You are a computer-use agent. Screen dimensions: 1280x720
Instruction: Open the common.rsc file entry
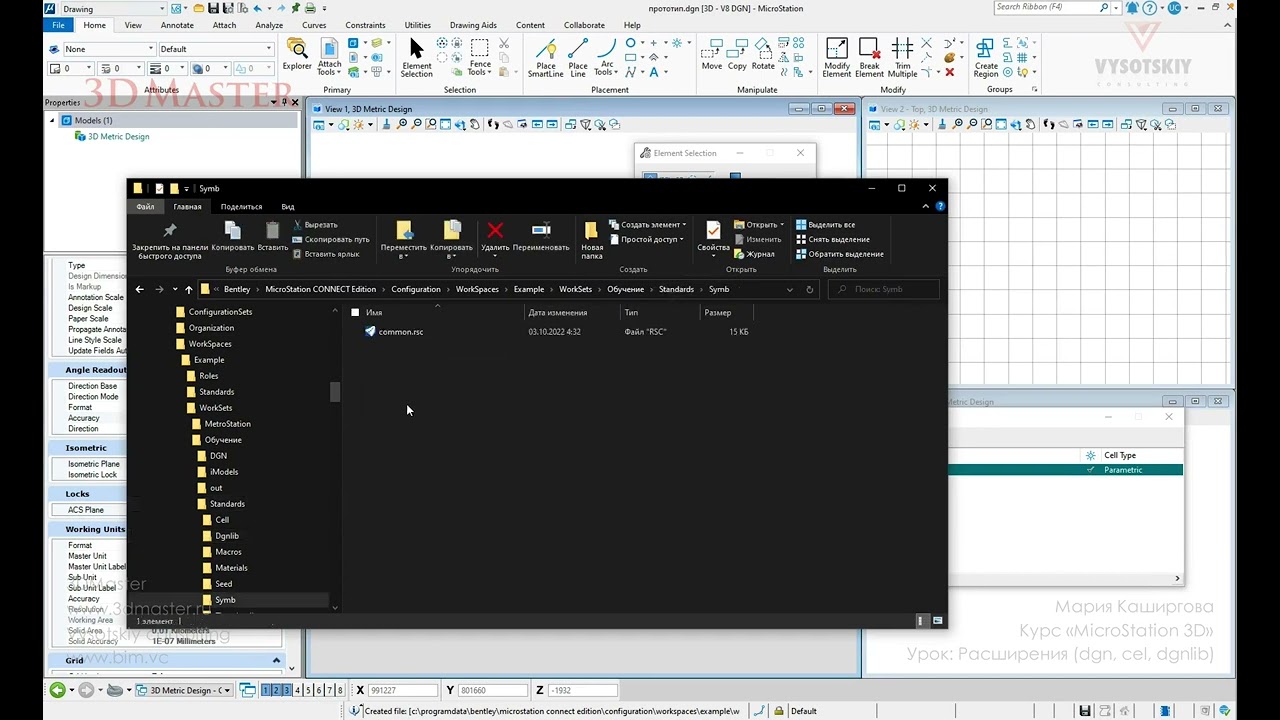401,332
